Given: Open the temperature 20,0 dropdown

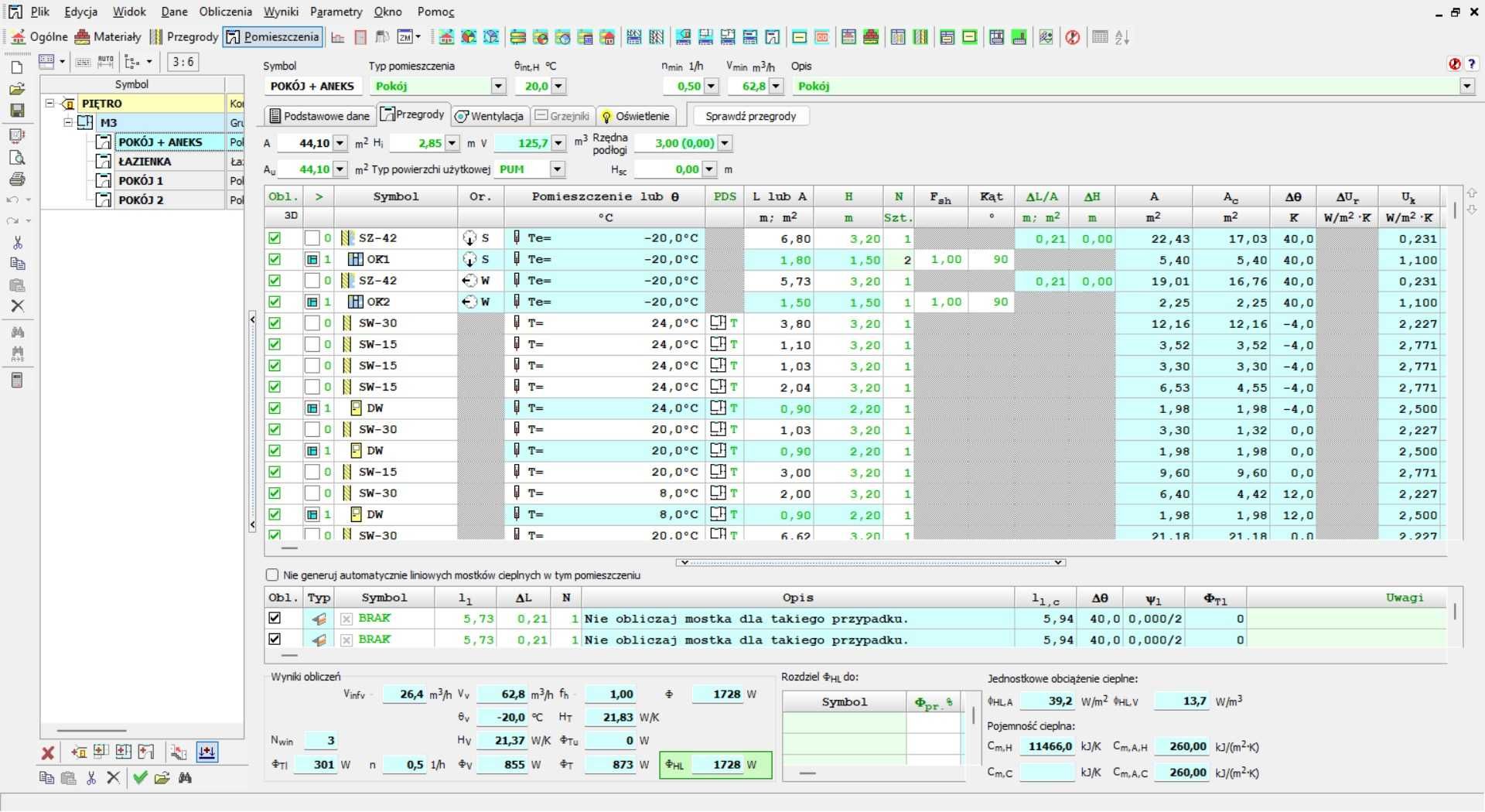Looking at the screenshot, I should (x=558, y=86).
